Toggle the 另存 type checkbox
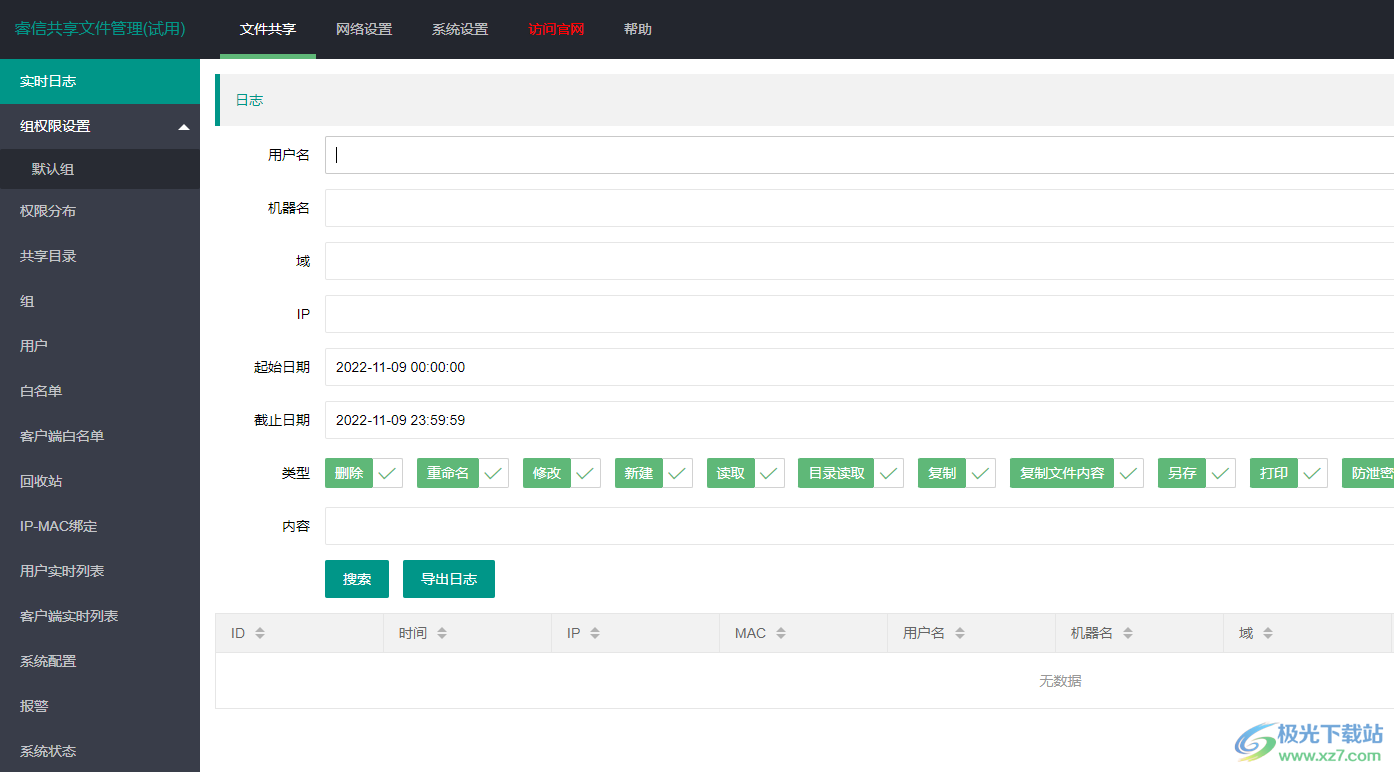 tap(1197, 473)
